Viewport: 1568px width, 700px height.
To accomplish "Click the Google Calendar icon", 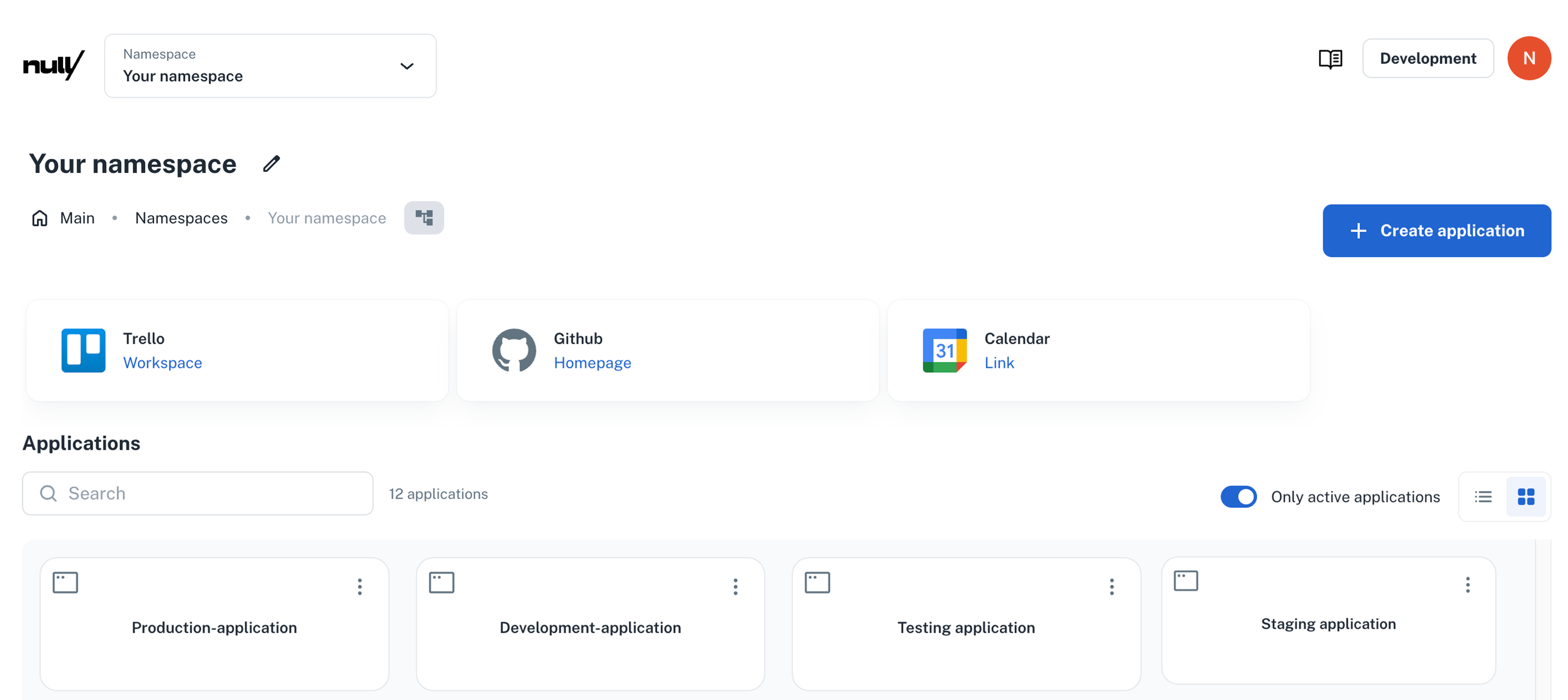I will click(945, 350).
